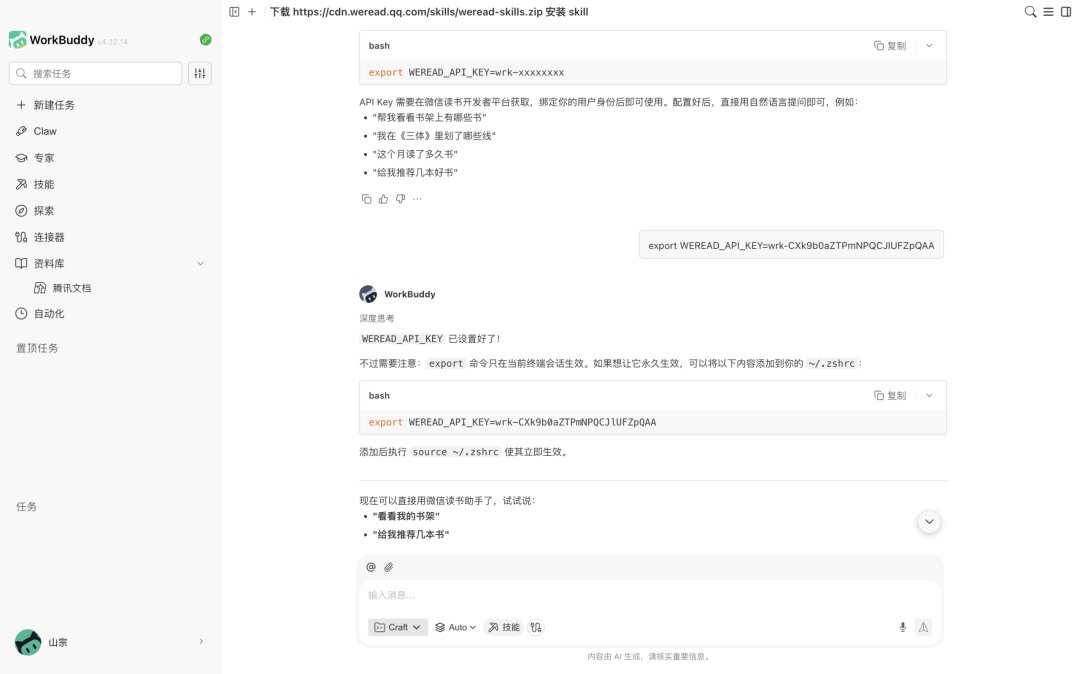Collapse the 资料库 section chevron
Screen dimensions: 1080x674
tap(200, 264)
